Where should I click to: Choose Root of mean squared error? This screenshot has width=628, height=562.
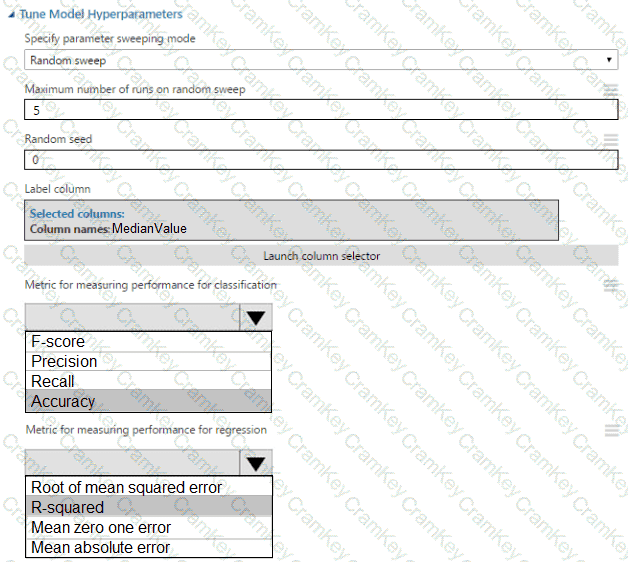149,487
